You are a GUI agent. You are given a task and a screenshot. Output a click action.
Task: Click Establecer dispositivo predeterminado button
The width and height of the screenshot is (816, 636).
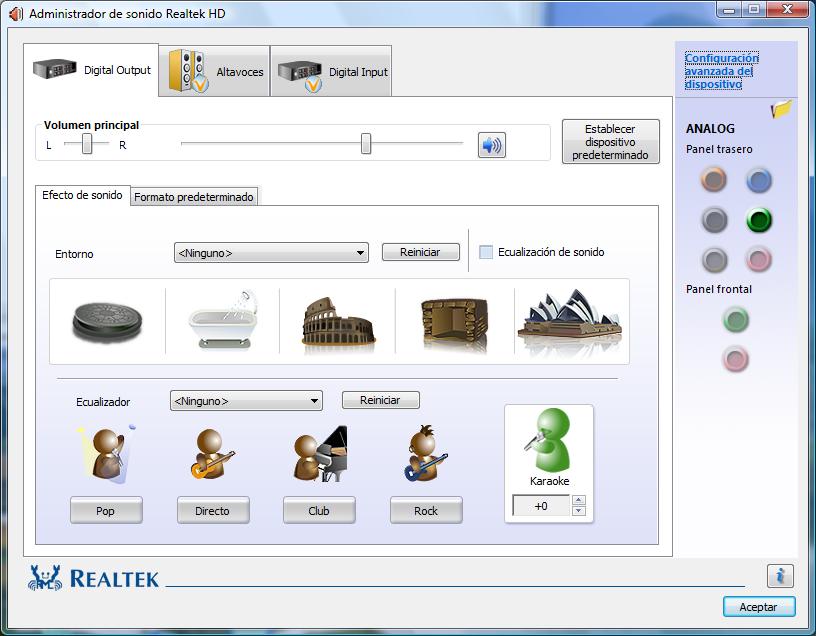[x=610, y=142]
